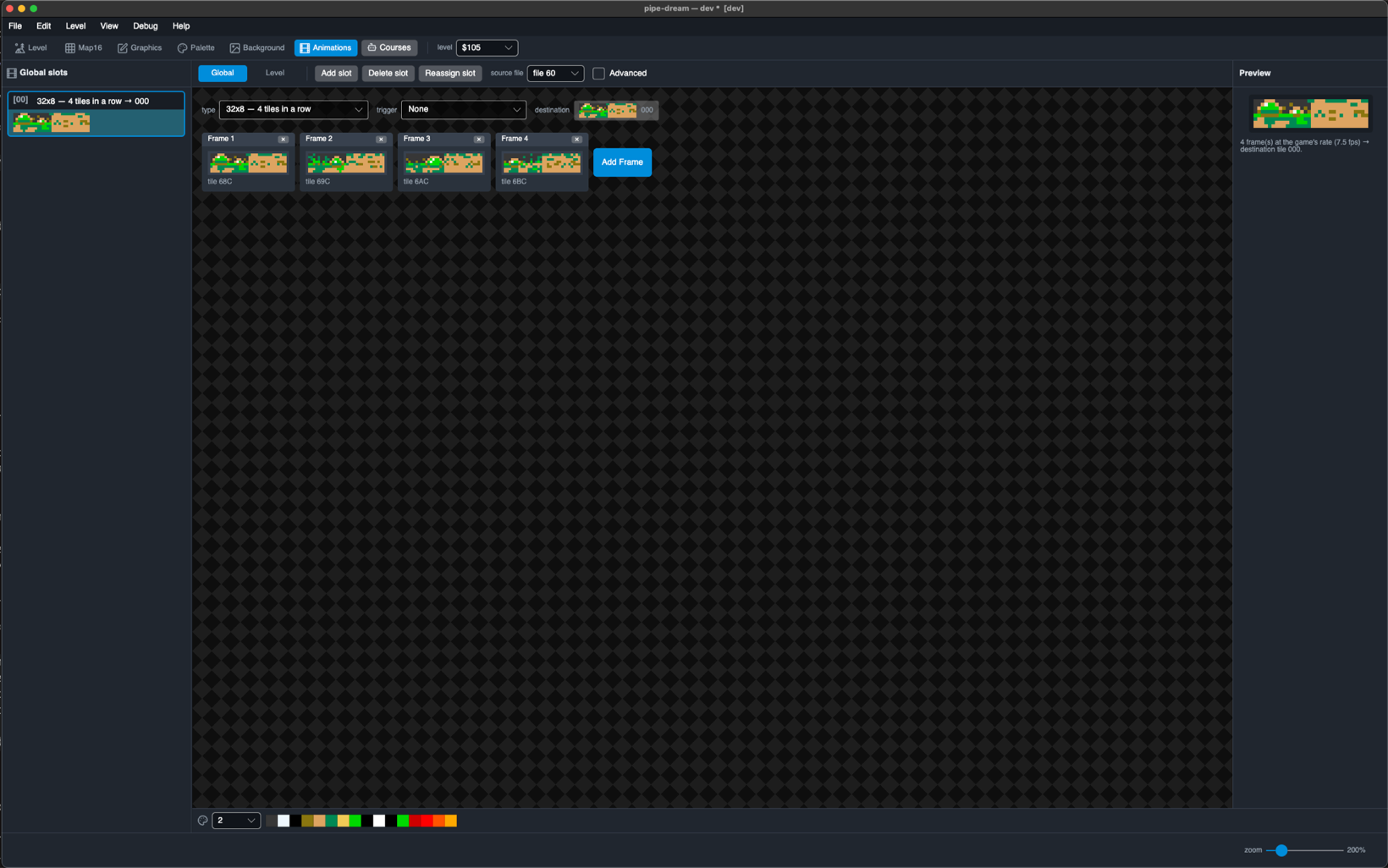
Task: Open the palette number dropdown showing 2
Action: (x=236, y=821)
